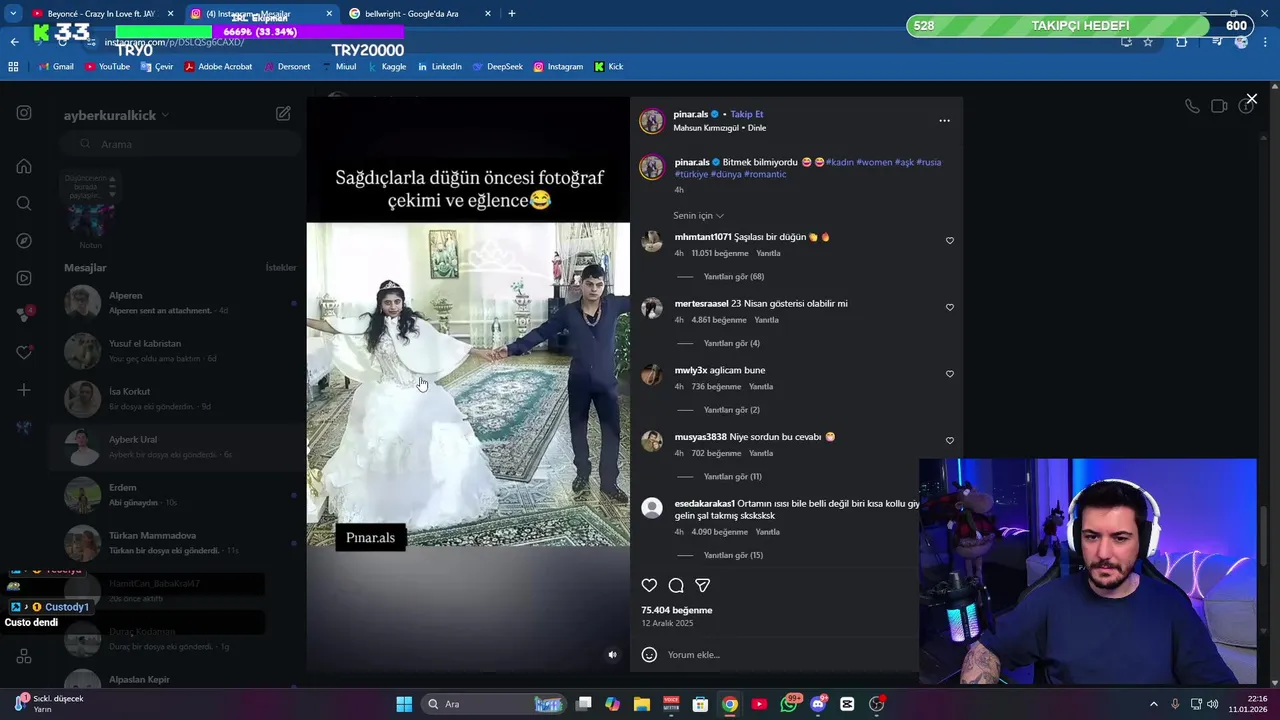This screenshot has width=1280, height=720.
Task: Like the comment by mertesraasel
Action: point(950,307)
